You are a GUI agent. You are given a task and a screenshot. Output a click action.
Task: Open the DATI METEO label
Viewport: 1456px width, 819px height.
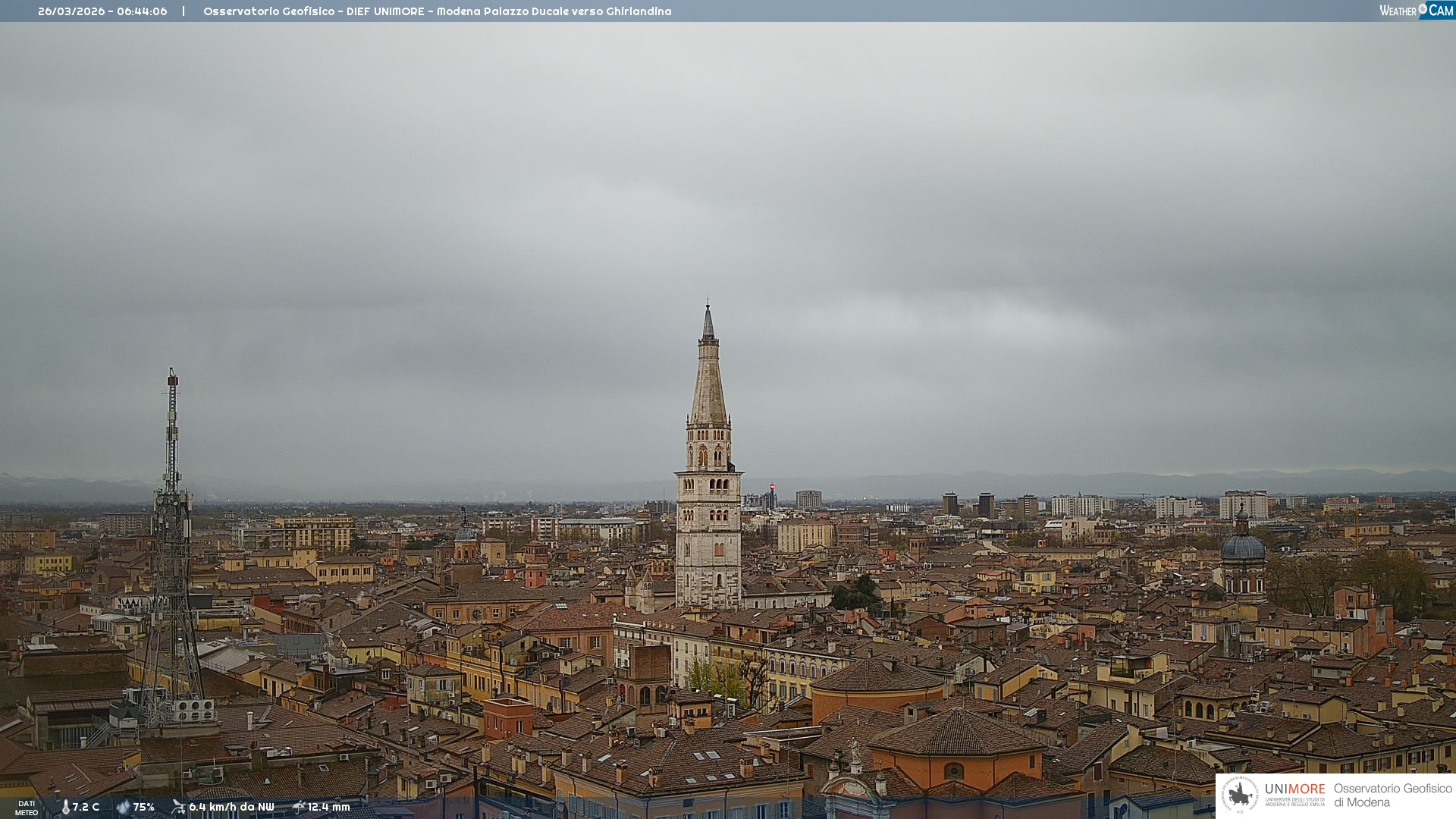coord(27,808)
